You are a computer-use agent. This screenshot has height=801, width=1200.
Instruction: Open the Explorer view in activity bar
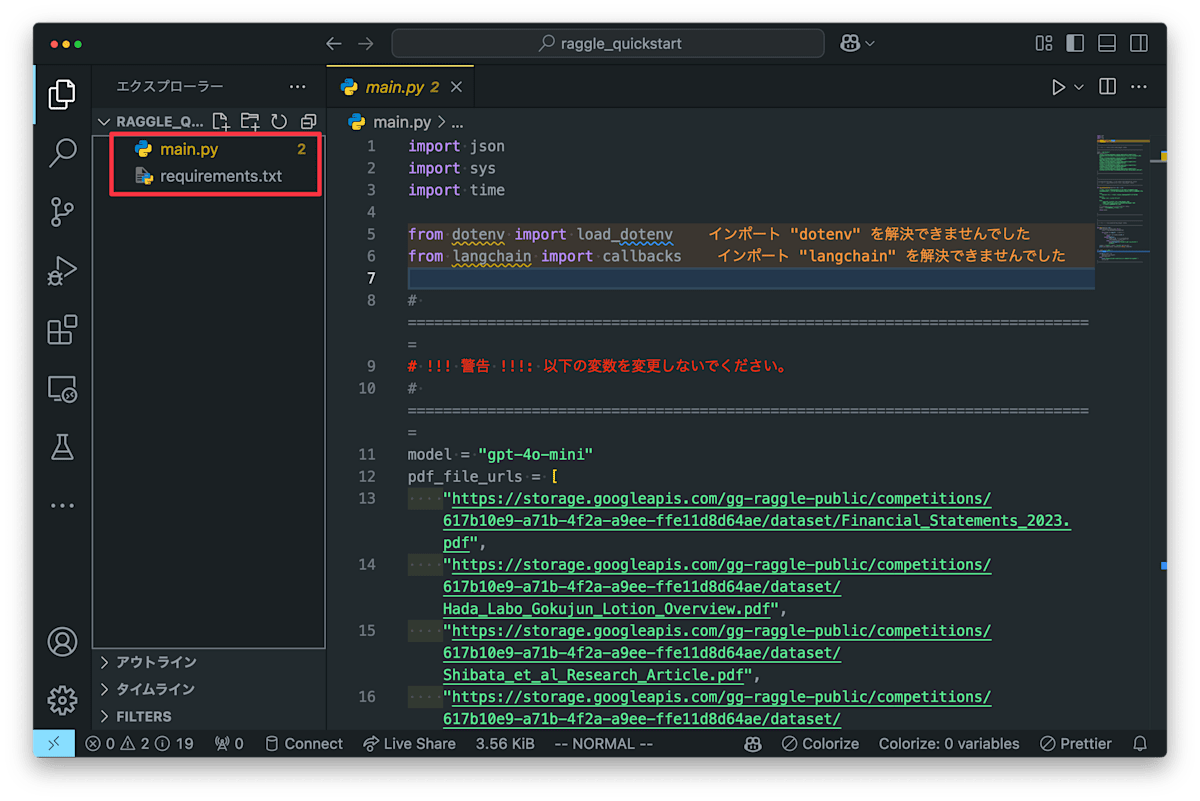(x=62, y=95)
